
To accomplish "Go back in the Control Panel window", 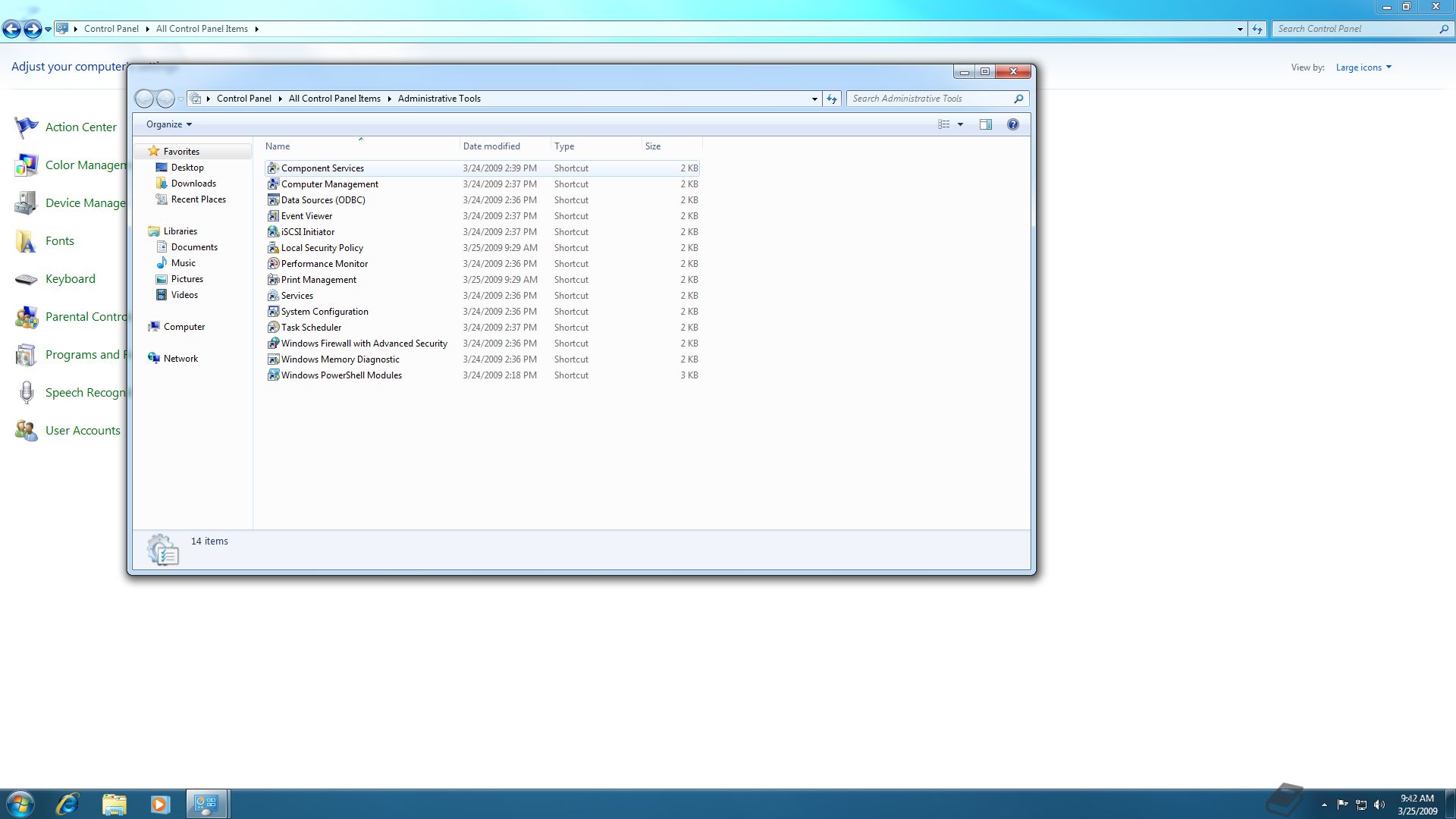I will 11,29.
